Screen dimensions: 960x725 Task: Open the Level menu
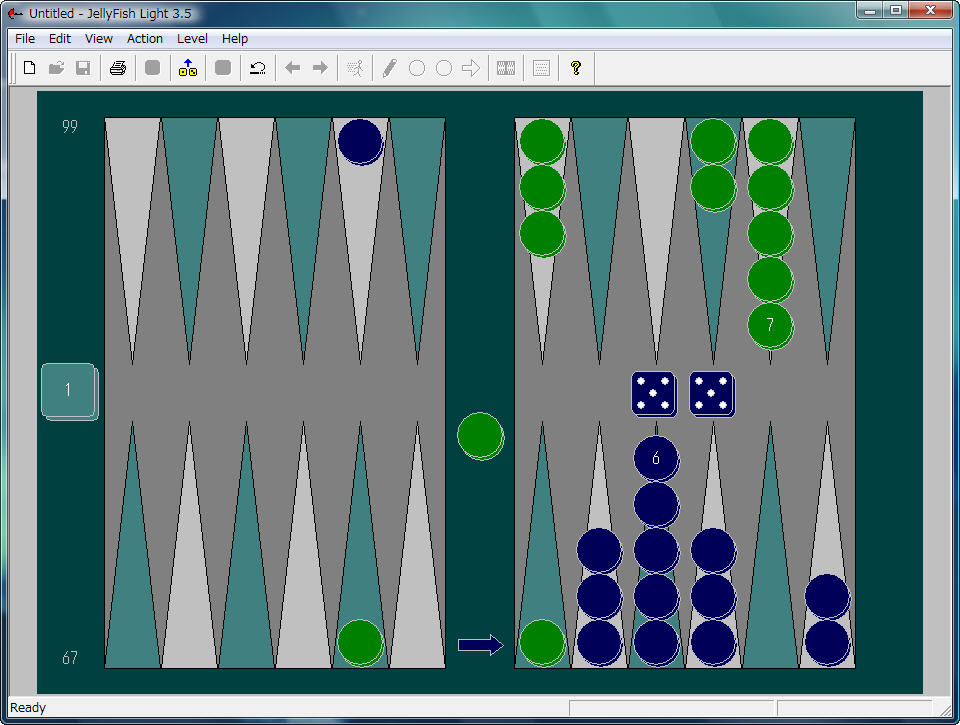[x=192, y=39]
